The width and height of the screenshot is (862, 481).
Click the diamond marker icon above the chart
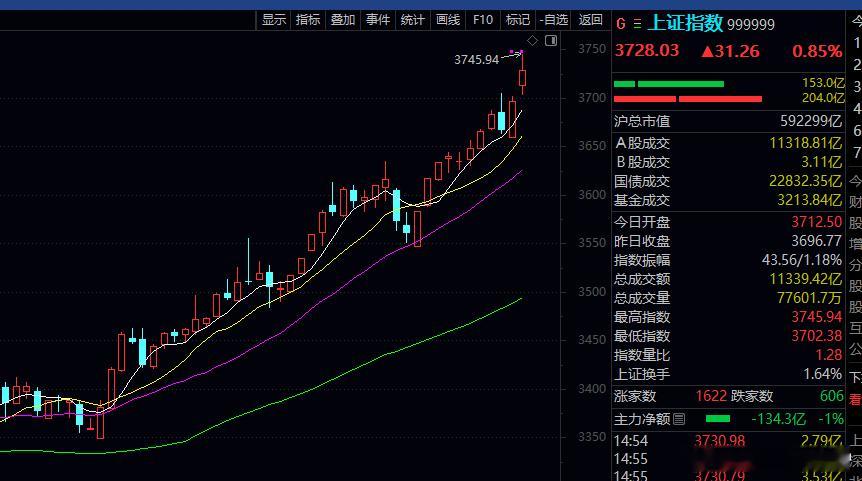(532, 40)
